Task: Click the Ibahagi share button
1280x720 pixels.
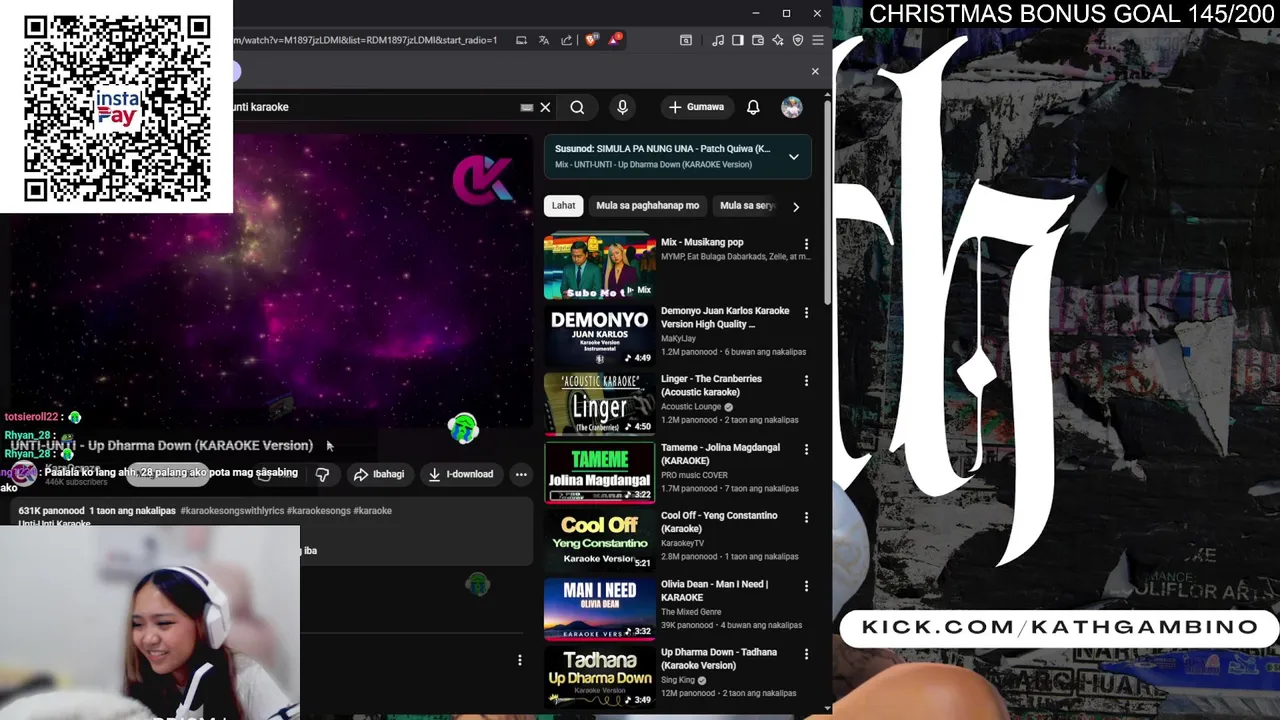Action: tap(379, 474)
